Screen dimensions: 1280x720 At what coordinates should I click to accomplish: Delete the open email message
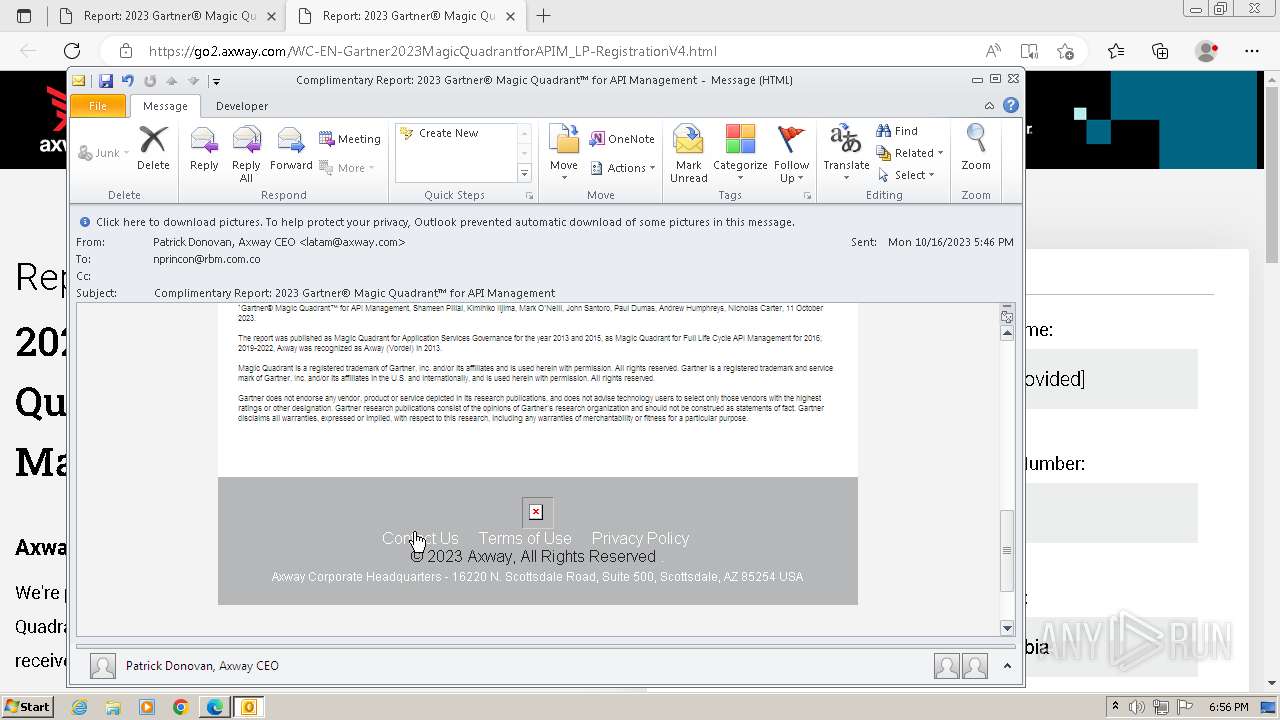click(153, 148)
